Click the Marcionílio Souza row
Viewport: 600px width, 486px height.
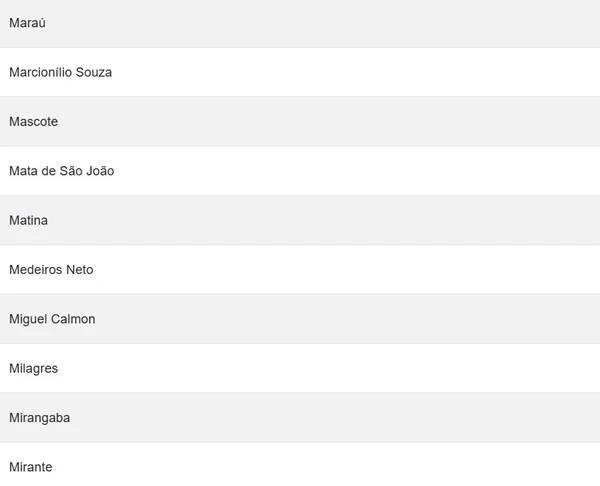pyautogui.click(x=300, y=72)
